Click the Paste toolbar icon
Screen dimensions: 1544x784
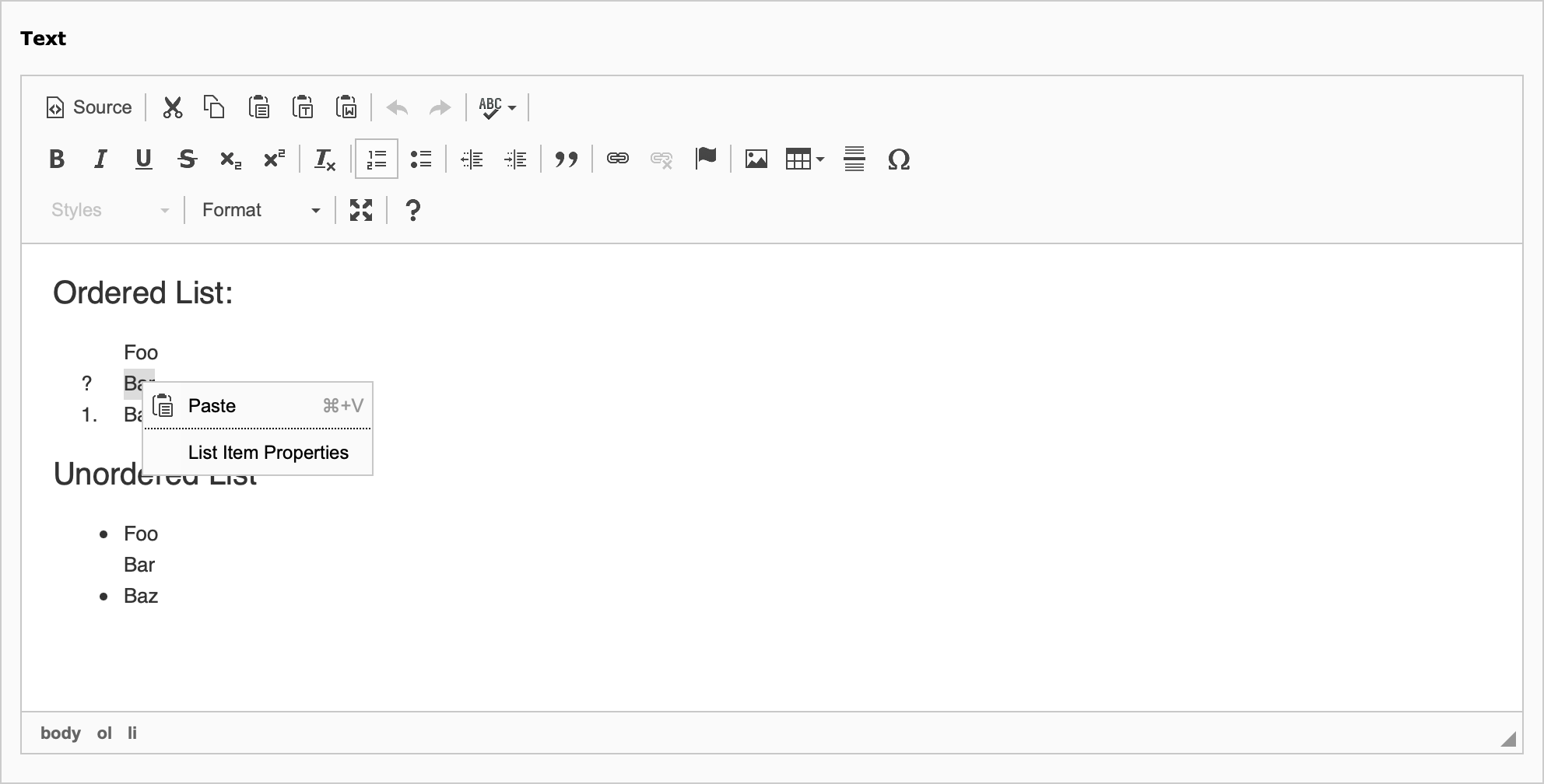click(259, 107)
